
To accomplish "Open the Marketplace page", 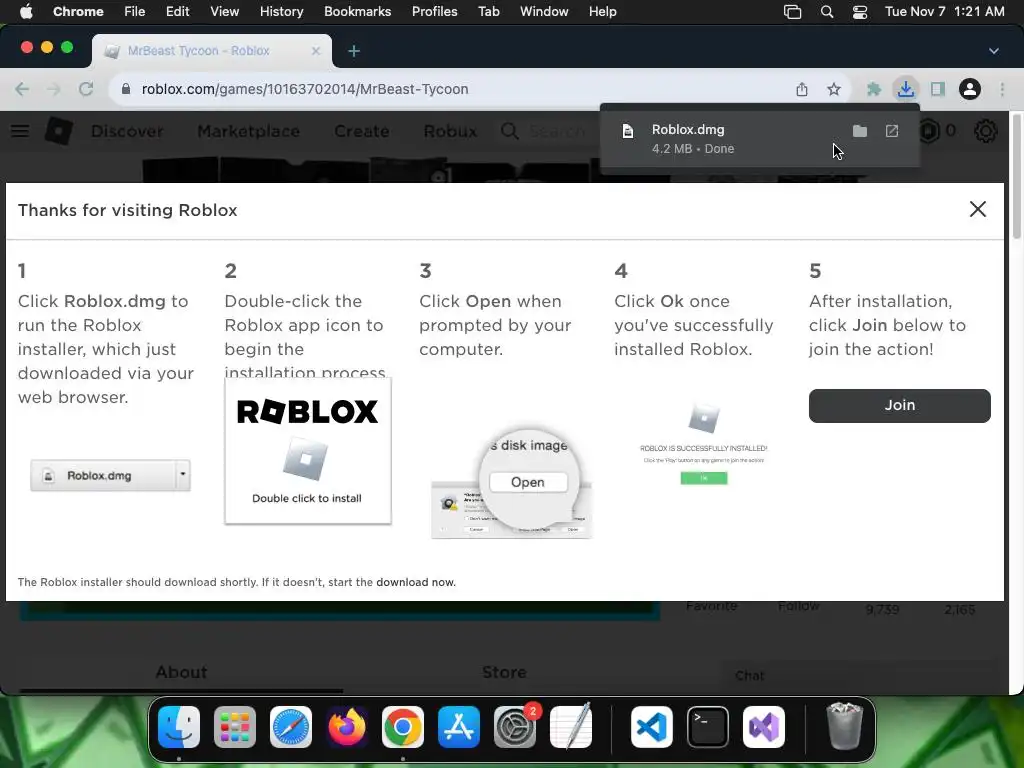I will 248,131.
